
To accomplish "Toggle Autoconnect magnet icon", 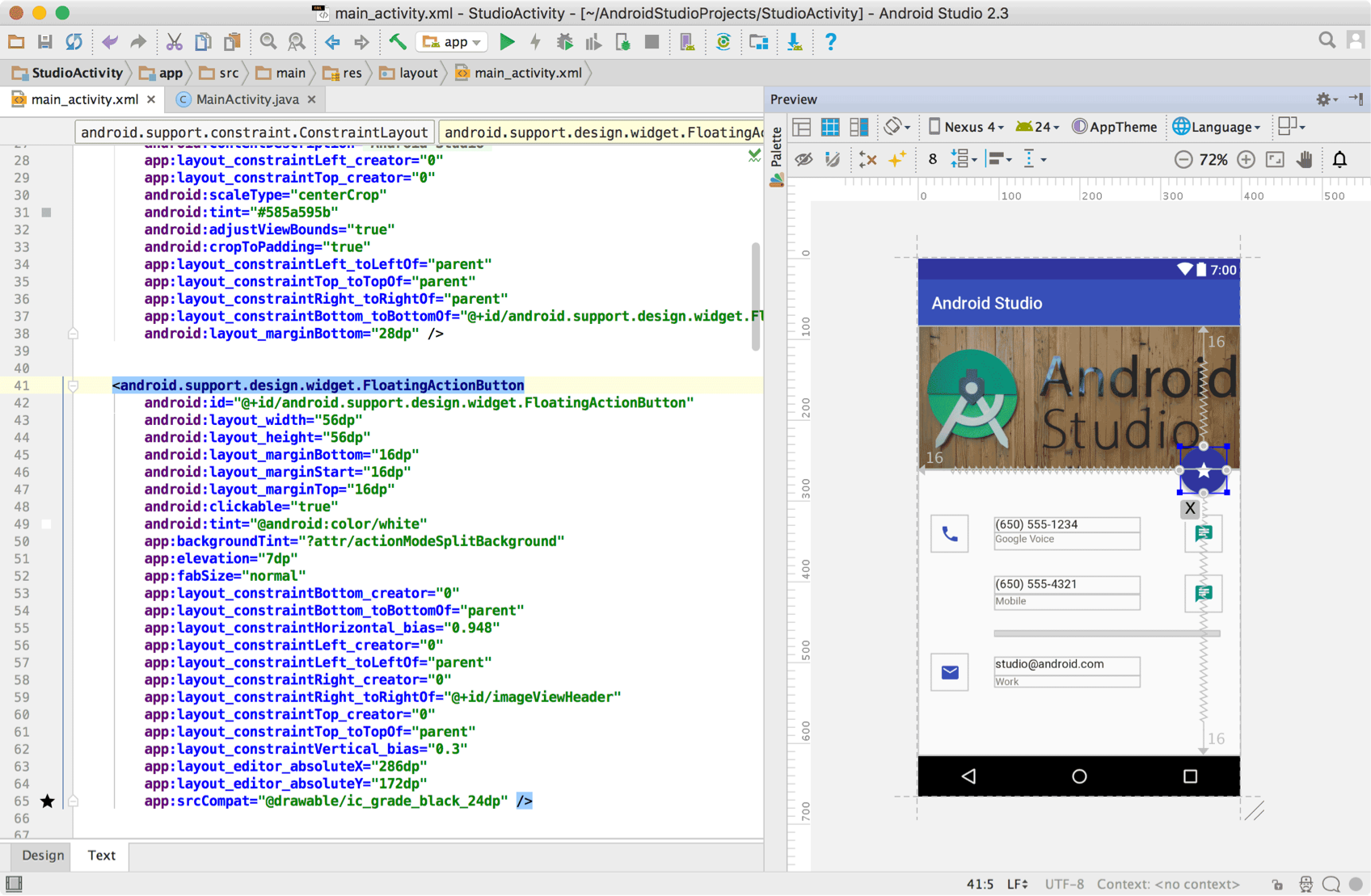I will (x=832, y=159).
